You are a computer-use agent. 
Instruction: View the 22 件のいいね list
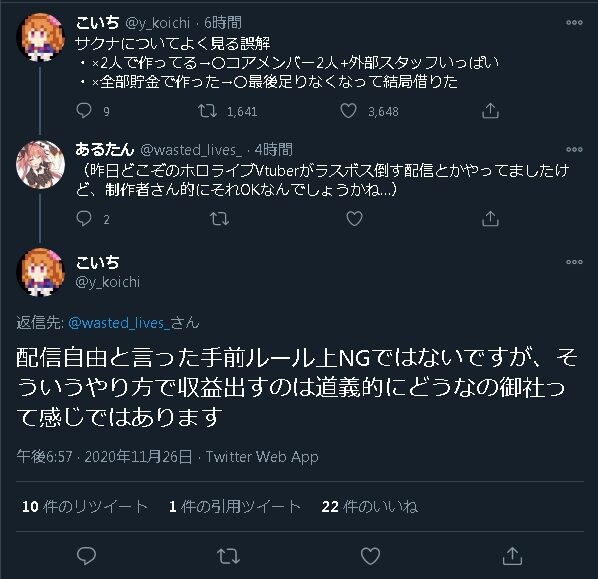370,507
